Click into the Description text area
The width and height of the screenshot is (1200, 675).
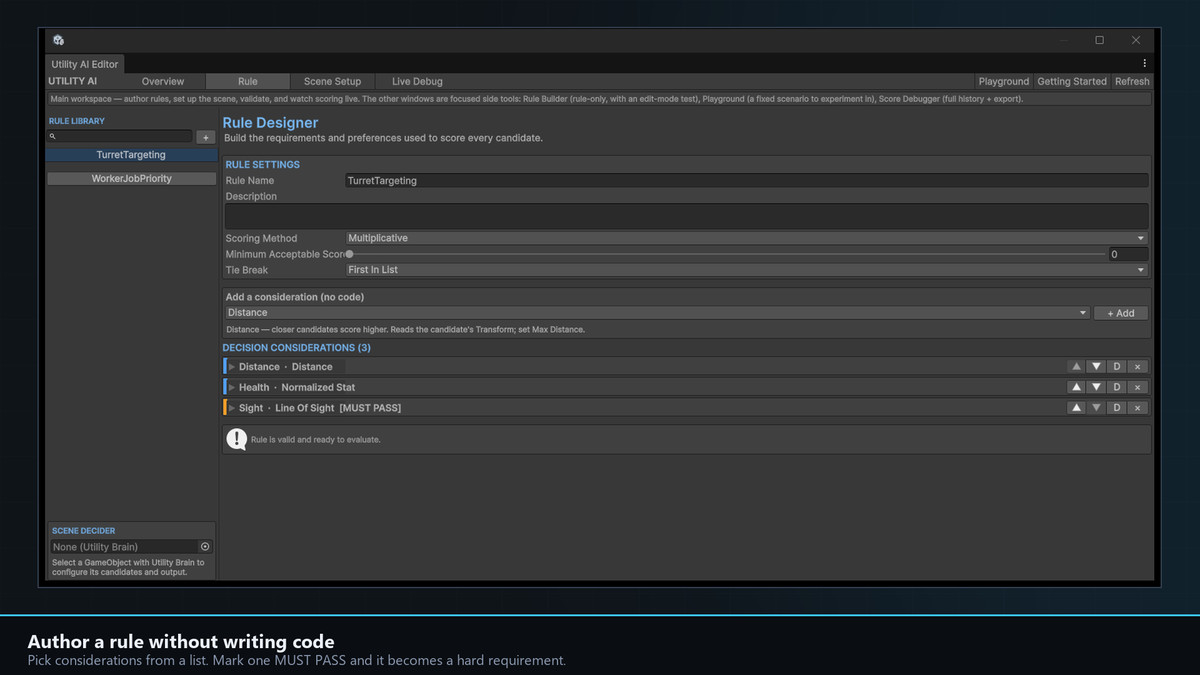coord(686,216)
